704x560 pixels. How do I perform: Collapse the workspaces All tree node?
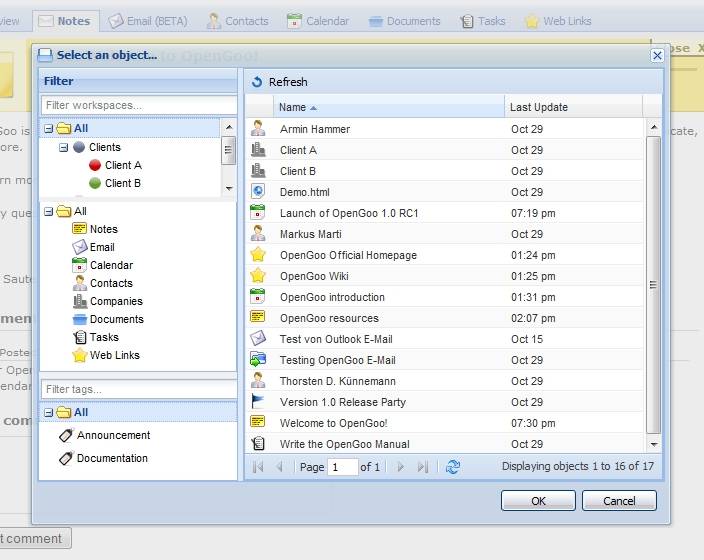coord(48,128)
